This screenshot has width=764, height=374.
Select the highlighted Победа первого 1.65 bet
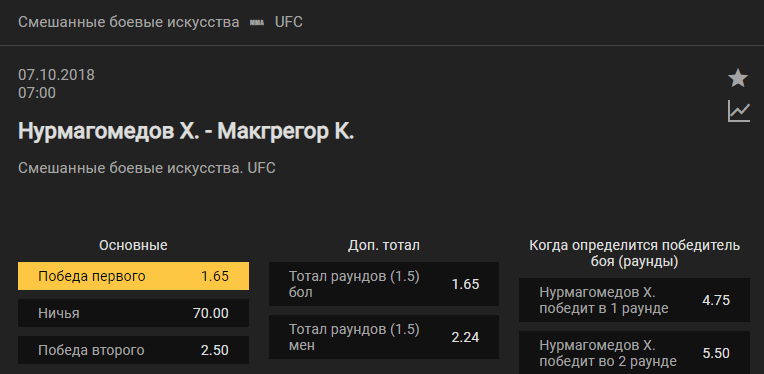pos(134,276)
